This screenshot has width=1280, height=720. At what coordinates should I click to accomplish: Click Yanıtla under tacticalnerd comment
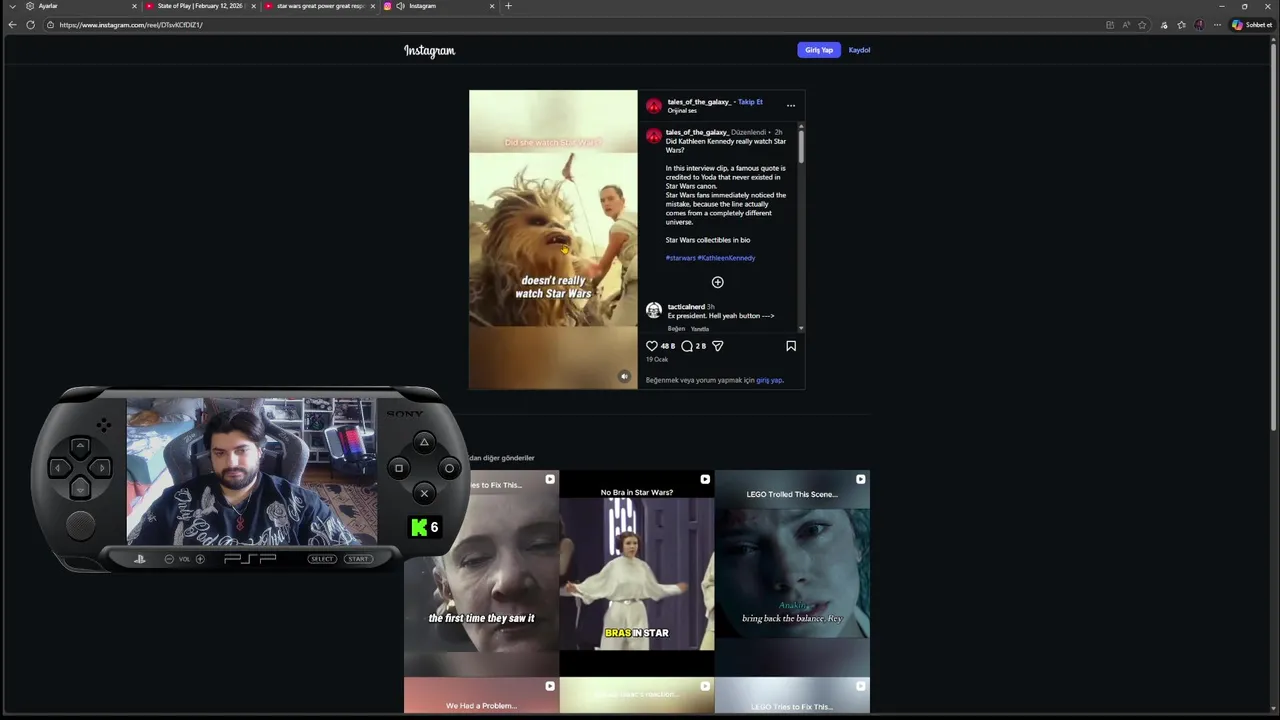[x=700, y=329]
